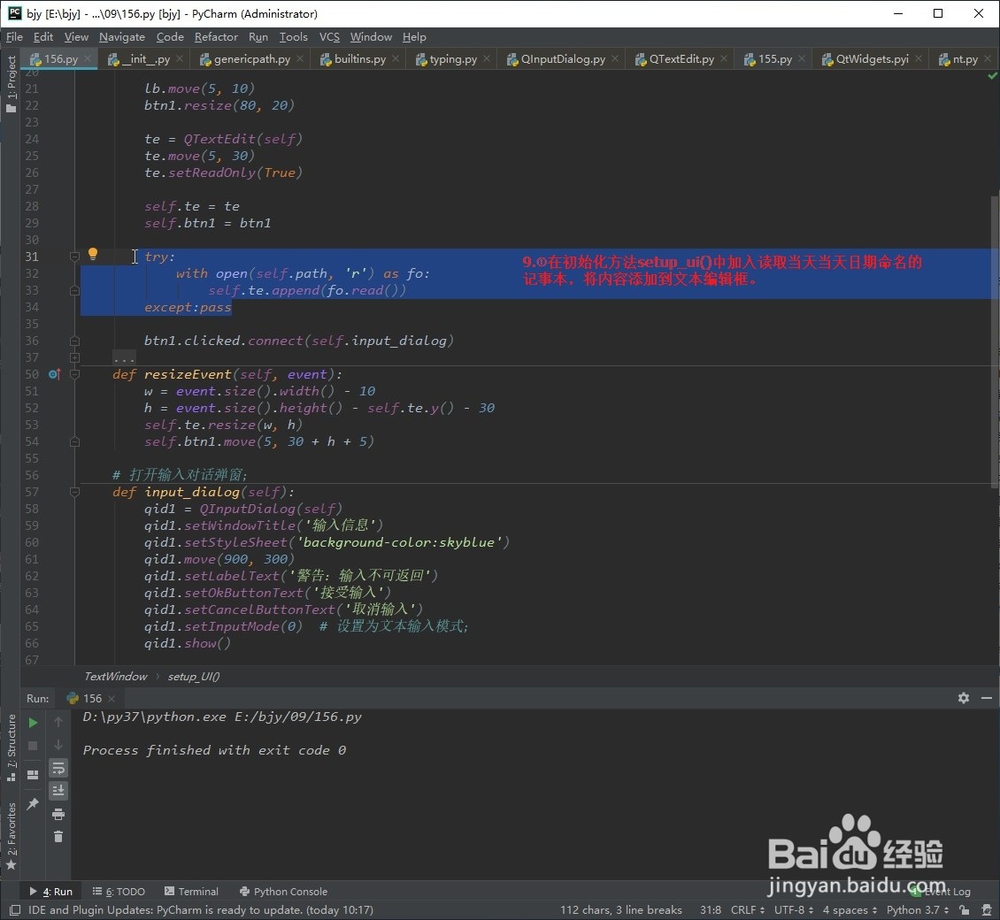Click the IDE and Plugin Updates message
Screen dimensions: 1000x920
pyautogui.click(x=201, y=910)
